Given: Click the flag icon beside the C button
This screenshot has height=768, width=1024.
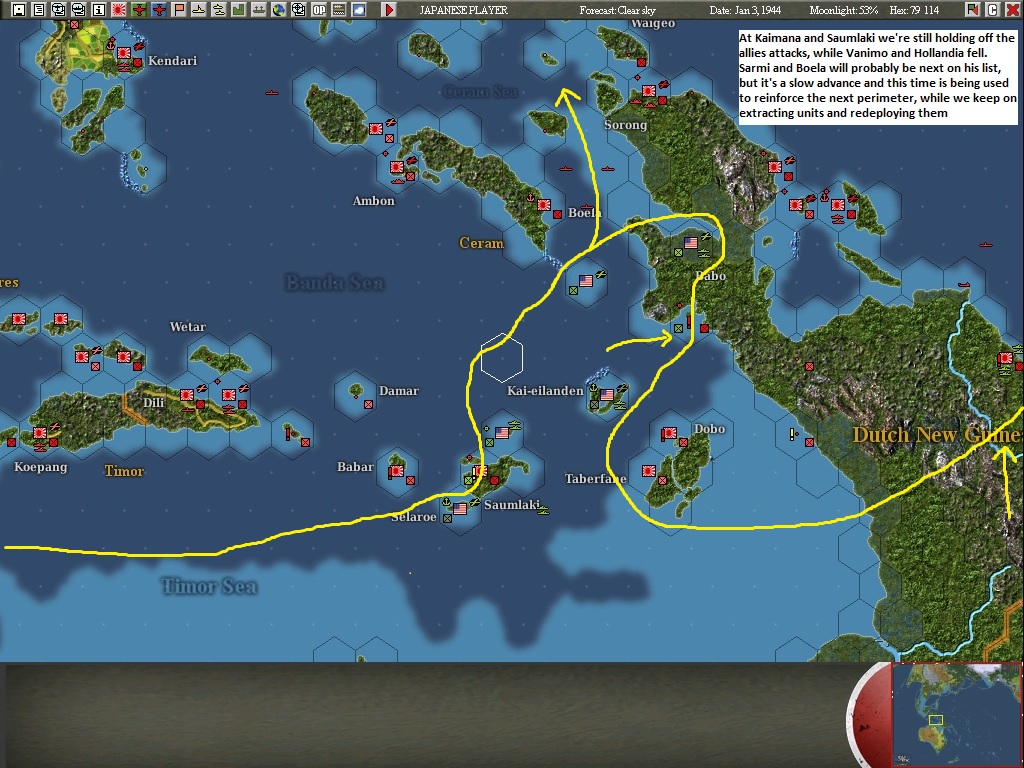Looking at the screenshot, I should 973,9.
